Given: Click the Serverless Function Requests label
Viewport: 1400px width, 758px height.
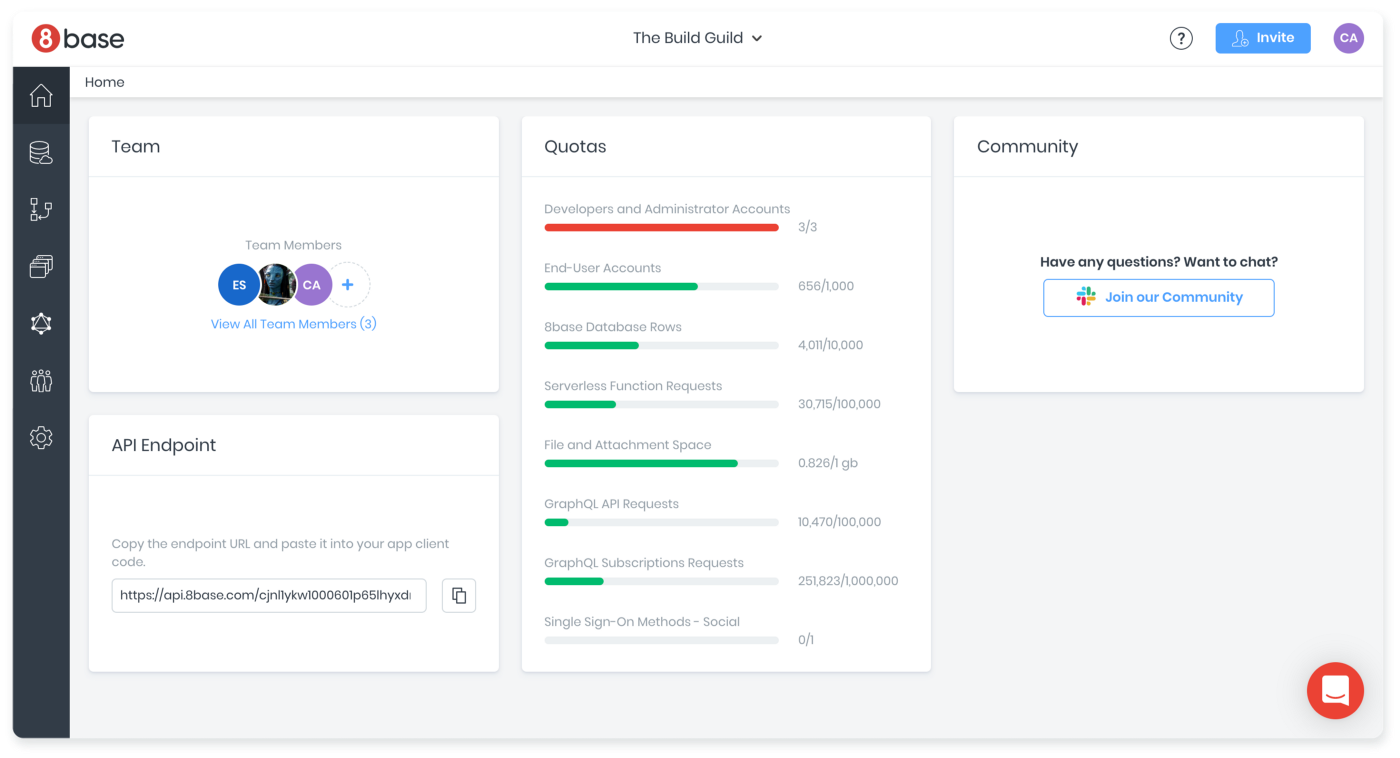Looking at the screenshot, I should 633,386.
